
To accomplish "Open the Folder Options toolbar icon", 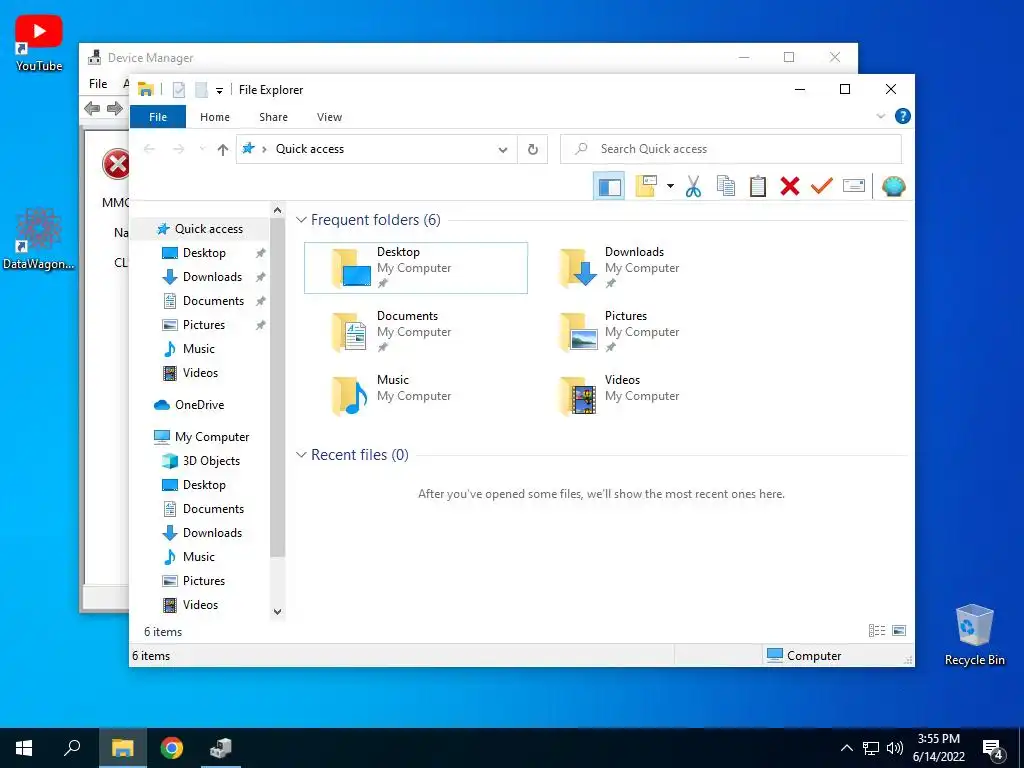I will click(646, 187).
